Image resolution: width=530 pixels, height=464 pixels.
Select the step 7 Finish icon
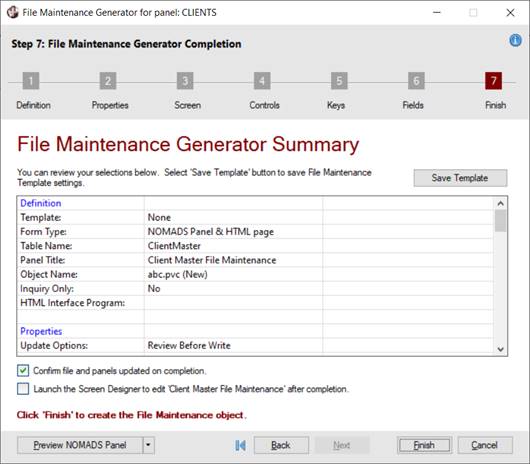click(x=493, y=81)
